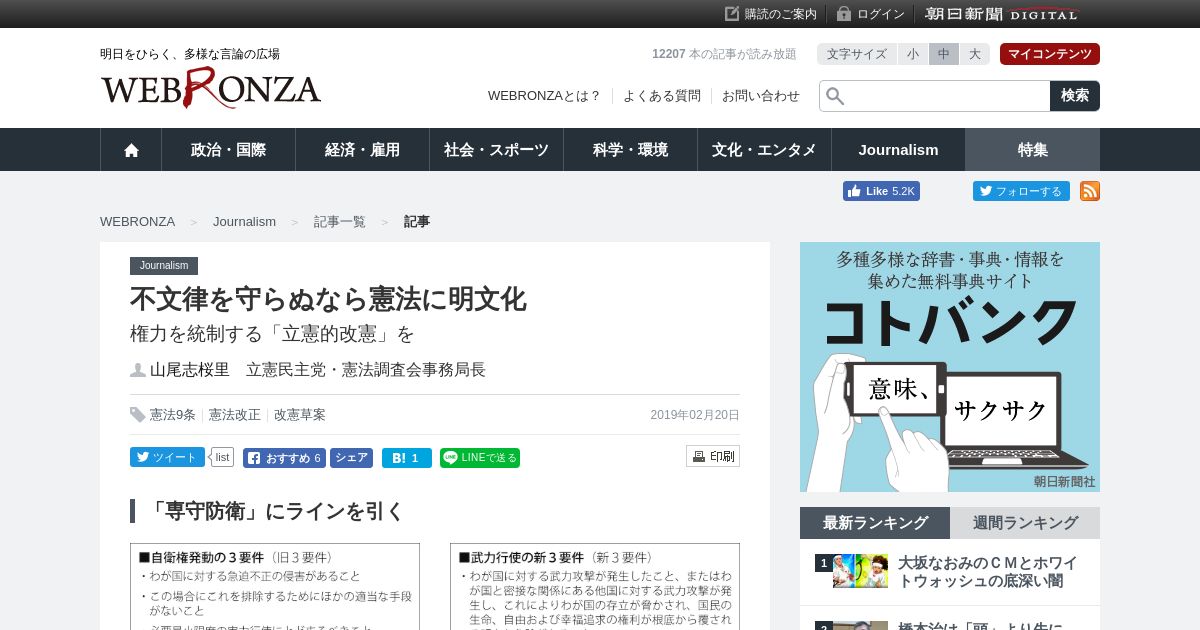Open 購読のご案内 link
The width and height of the screenshot is (1200, 630).
pyautogui.click(x=771, y=14)
